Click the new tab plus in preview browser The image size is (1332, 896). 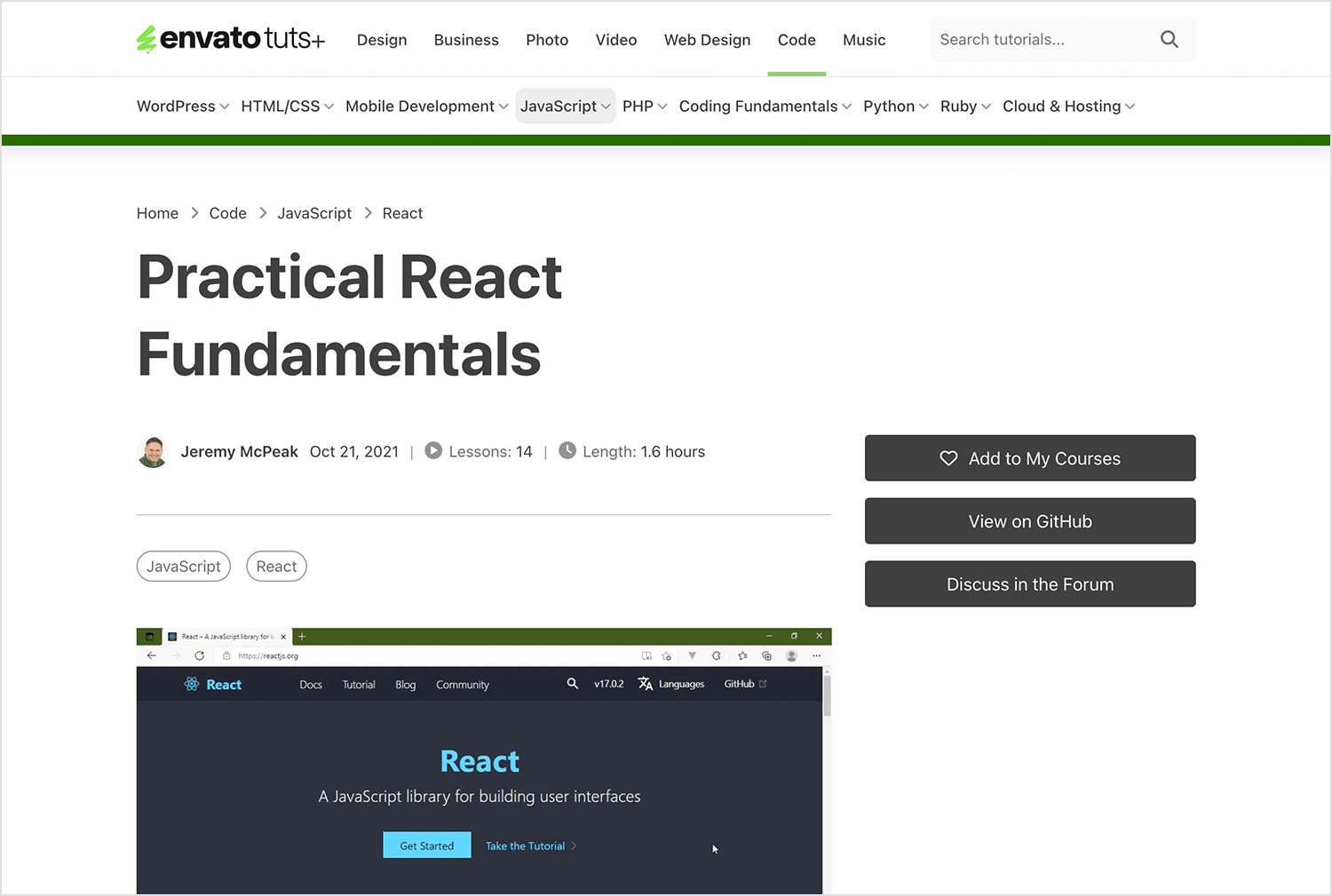coord(302,636)
